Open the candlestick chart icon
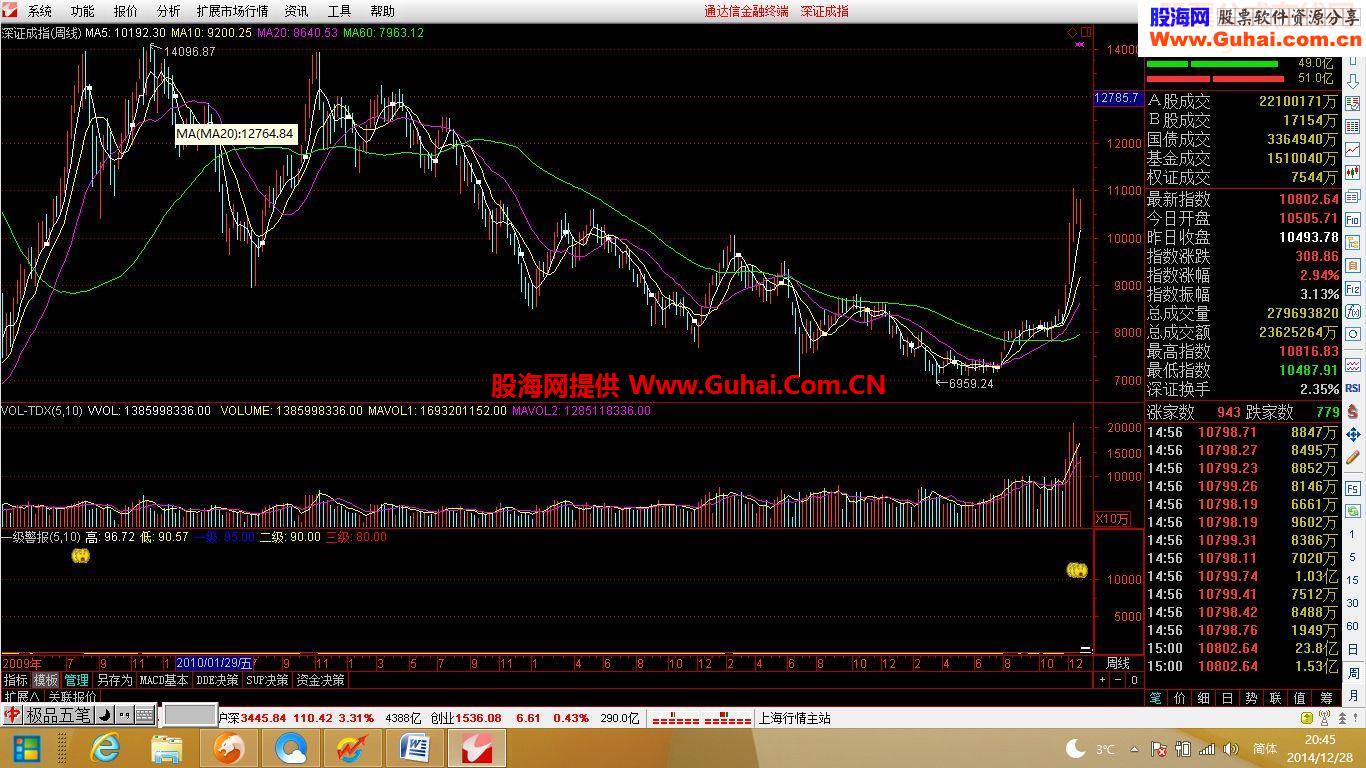1366x768 pixels. (1353, 172)
